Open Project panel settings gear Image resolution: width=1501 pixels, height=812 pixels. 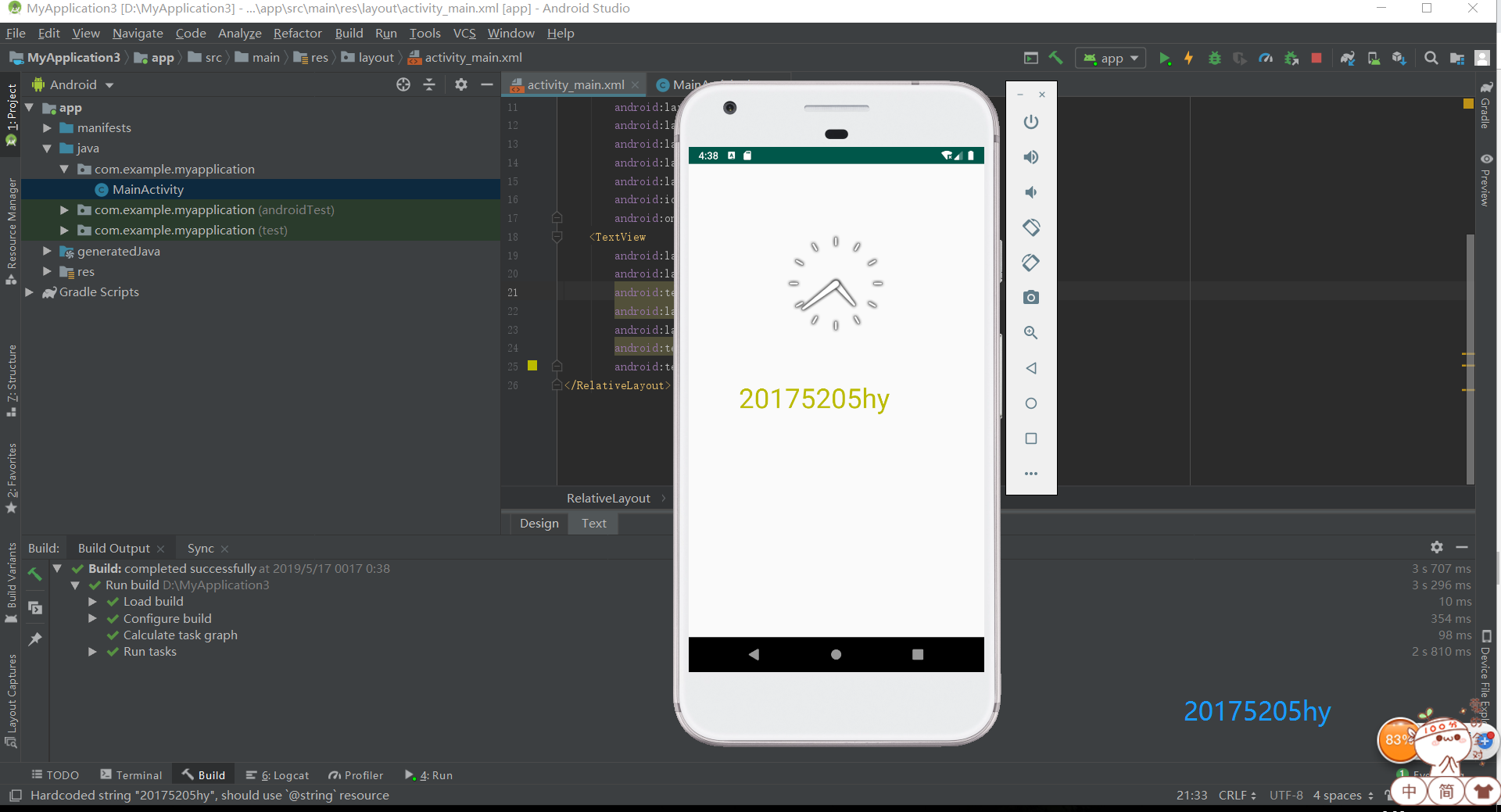[461, 84]
